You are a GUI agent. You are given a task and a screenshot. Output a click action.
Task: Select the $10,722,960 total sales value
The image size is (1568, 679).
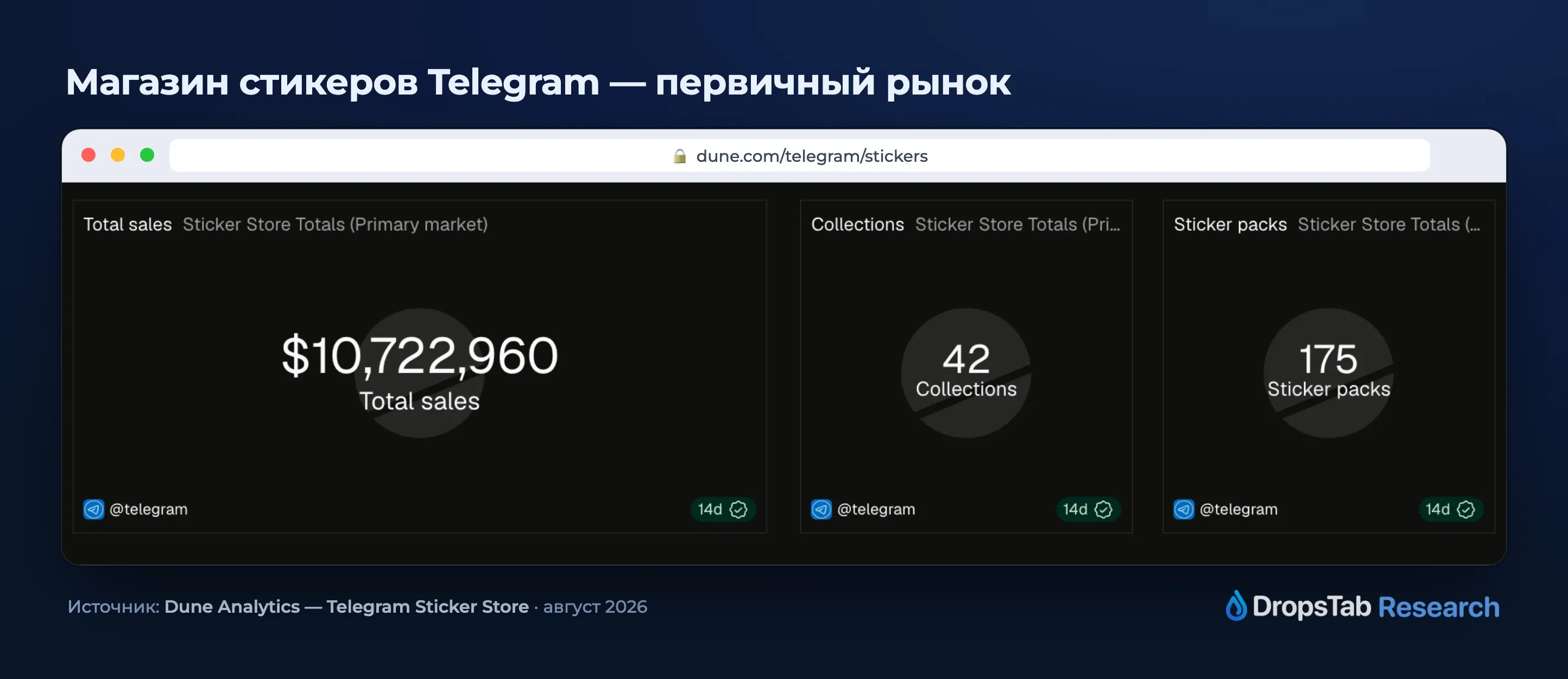coord(419,355)
